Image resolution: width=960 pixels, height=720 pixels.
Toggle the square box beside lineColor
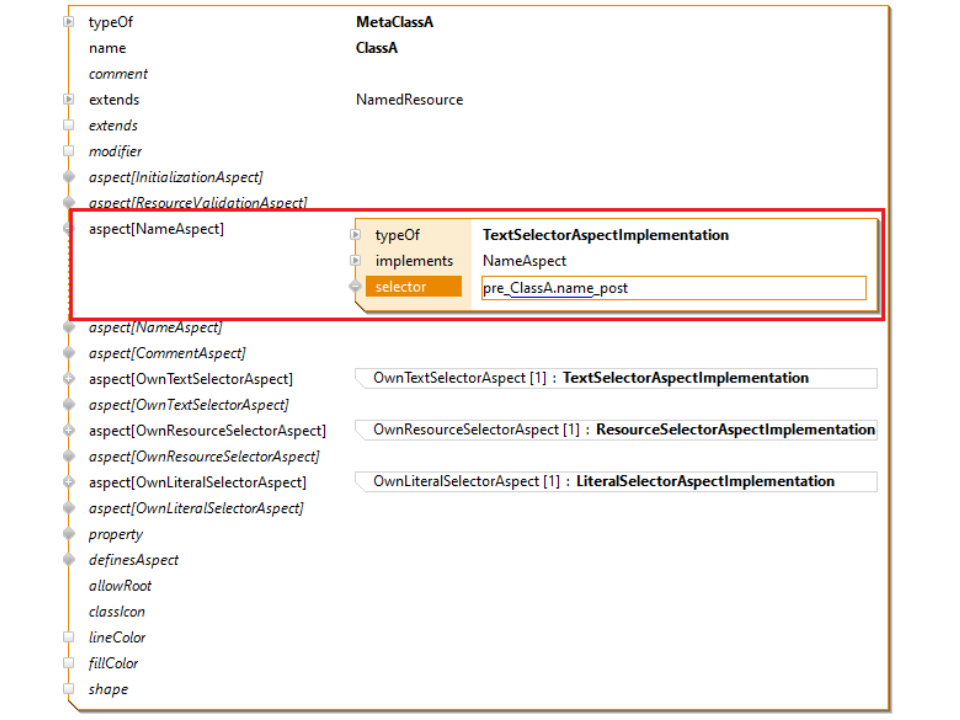69,637
